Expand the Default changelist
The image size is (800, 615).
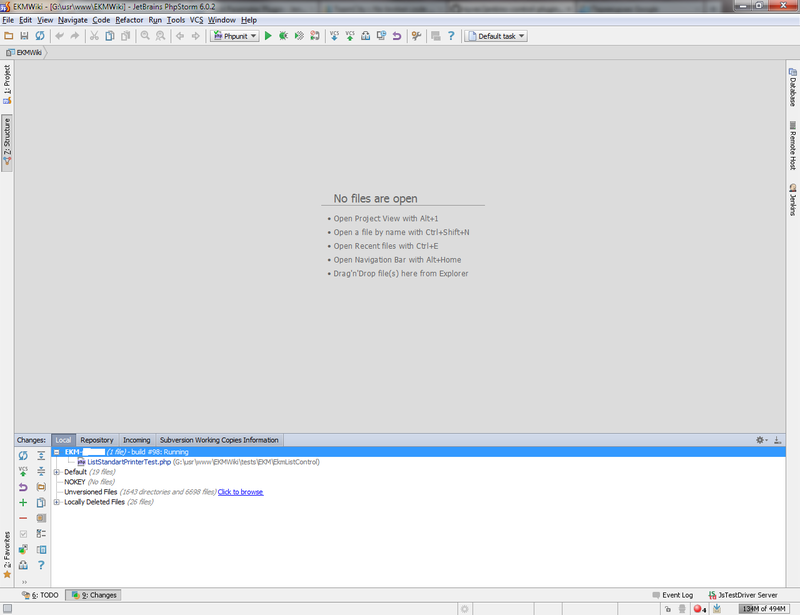[57, 472]
